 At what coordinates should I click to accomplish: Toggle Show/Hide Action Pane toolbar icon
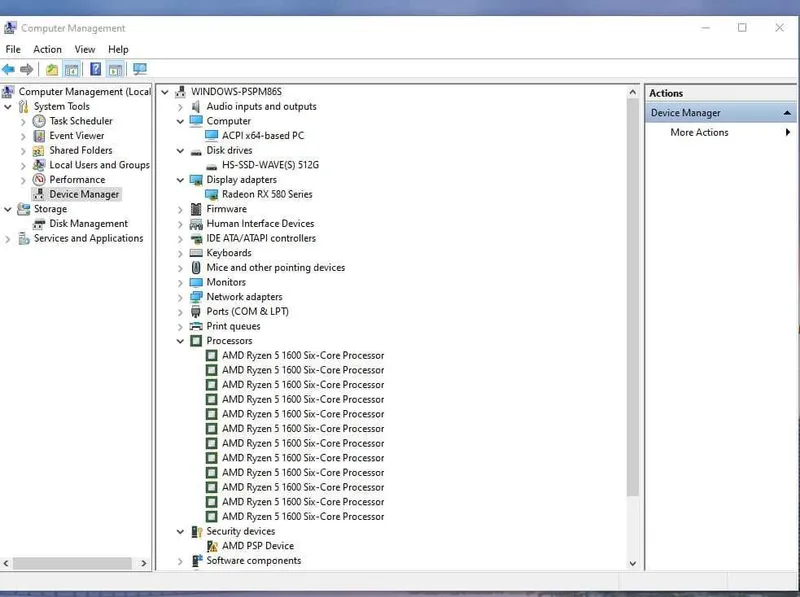(x=116, y=69)
